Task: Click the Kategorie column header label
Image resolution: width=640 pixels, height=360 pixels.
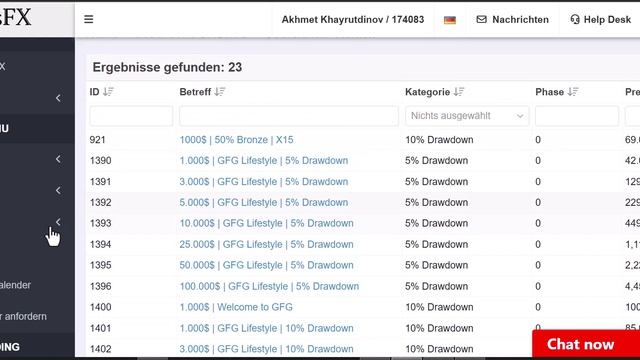Action: coord(427,92)
